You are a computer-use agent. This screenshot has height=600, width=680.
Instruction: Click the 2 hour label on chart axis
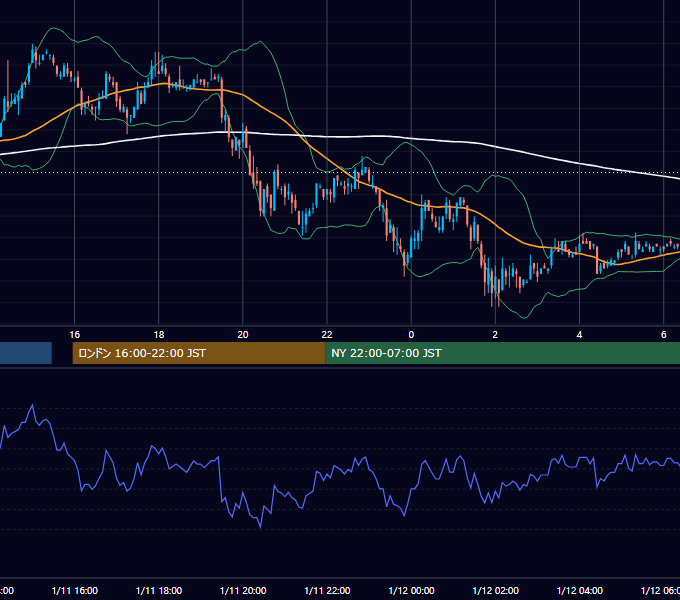(x=495, y=335)
